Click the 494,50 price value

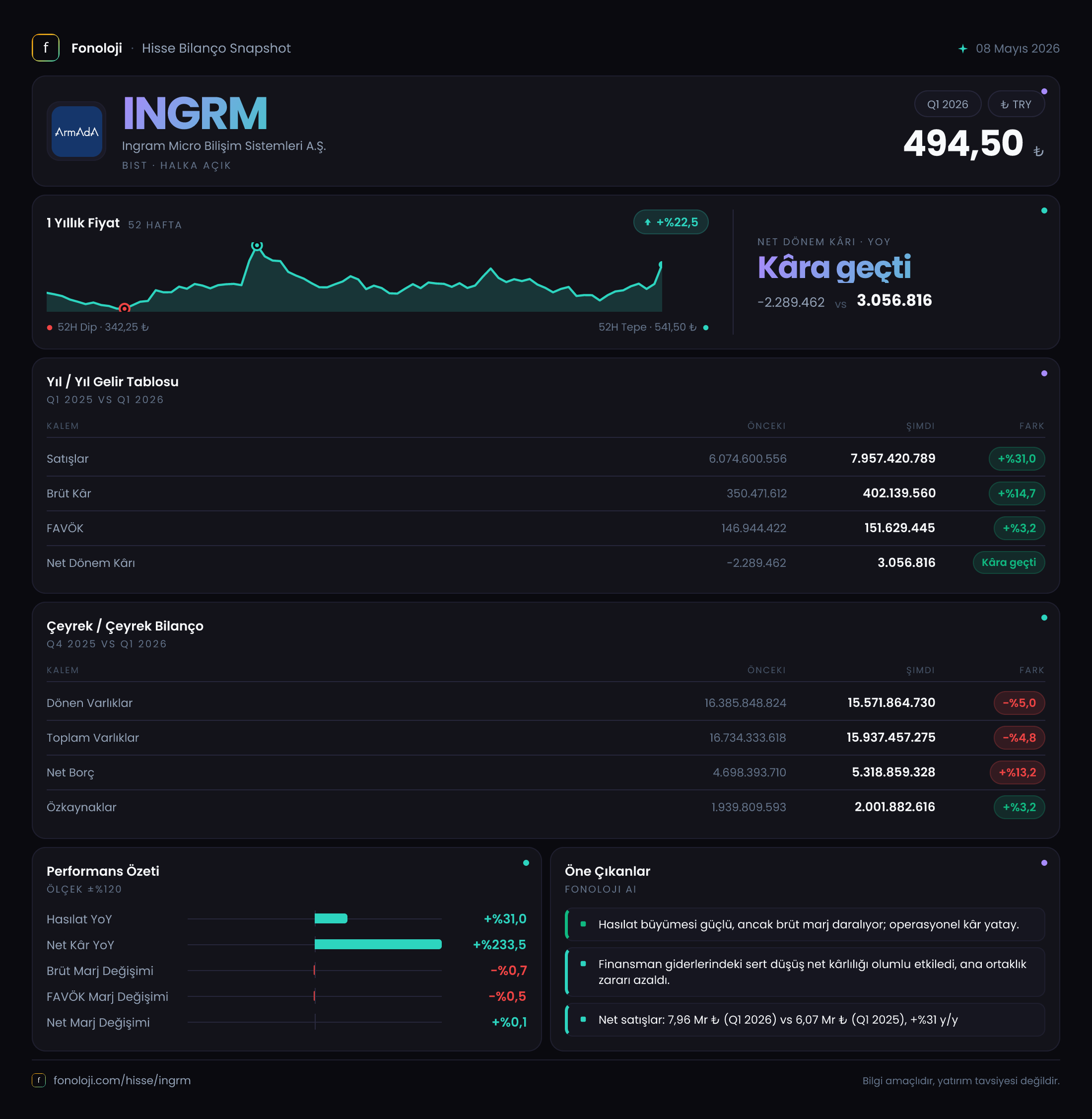pos(963,143)
